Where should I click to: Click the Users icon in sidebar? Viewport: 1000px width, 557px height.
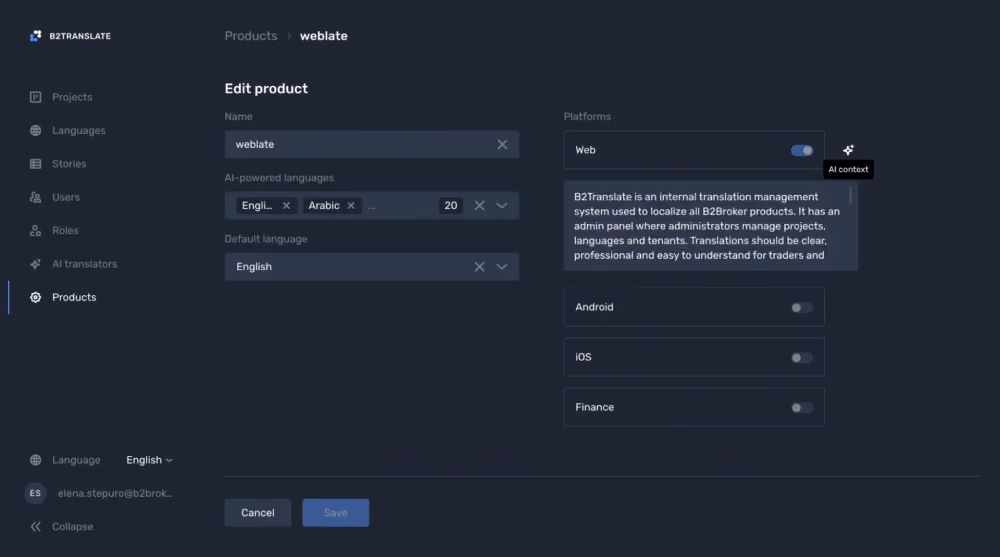(x=36, y=197)
